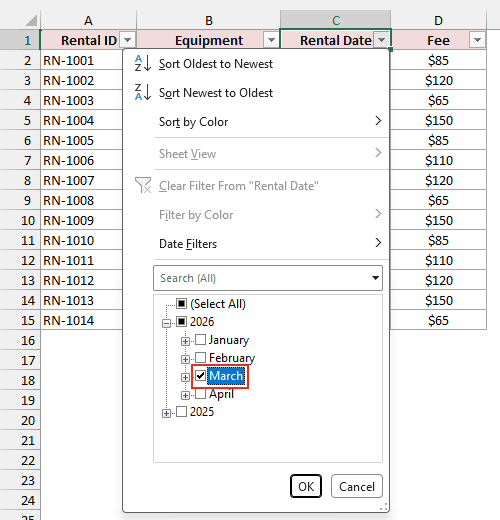This screenshot has width=500, height=520.
Task: Open the Search box dropdown arrow
Action: pos(376,278)
